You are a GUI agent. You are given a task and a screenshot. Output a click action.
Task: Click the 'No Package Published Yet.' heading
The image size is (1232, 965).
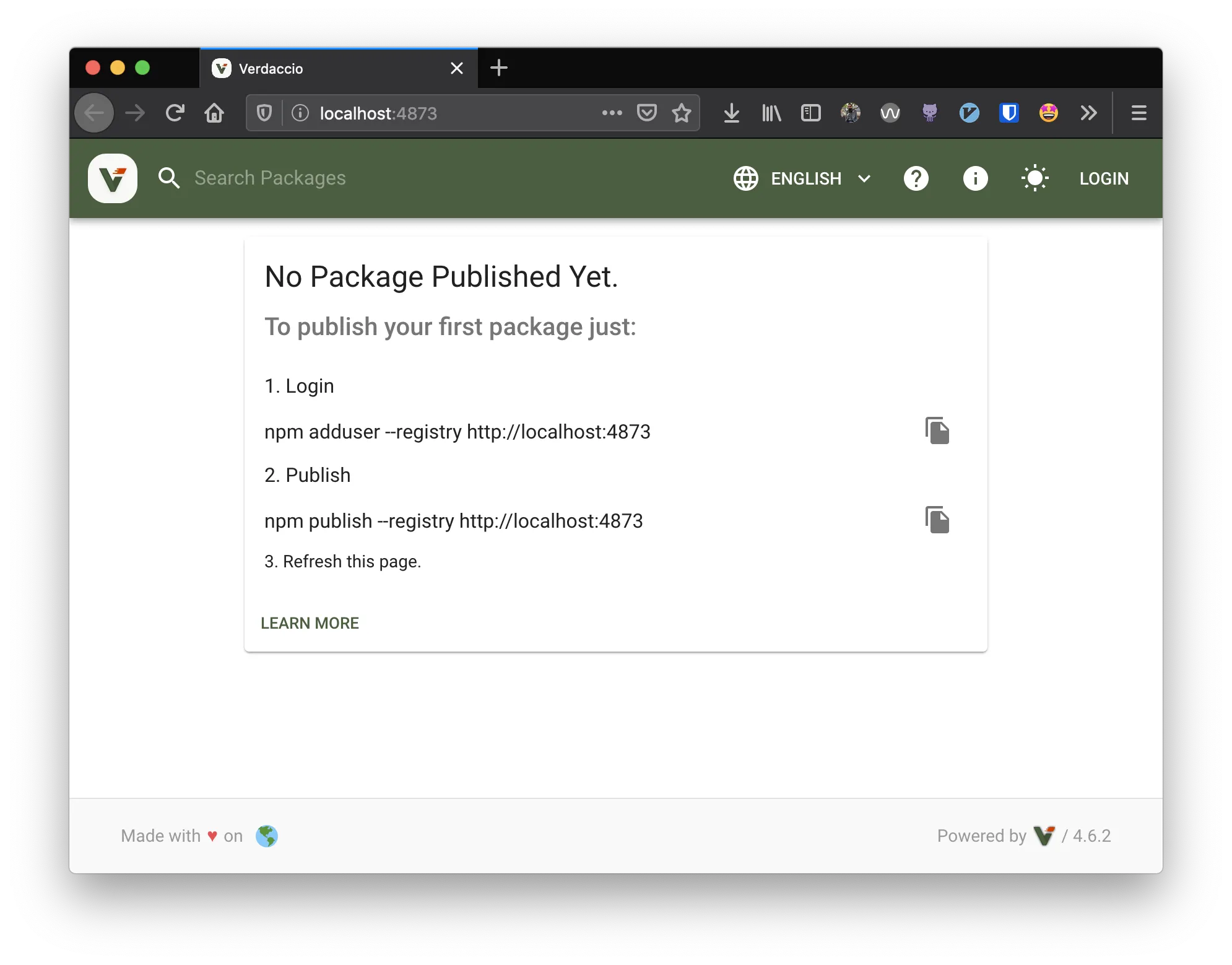tap(441, 276)
